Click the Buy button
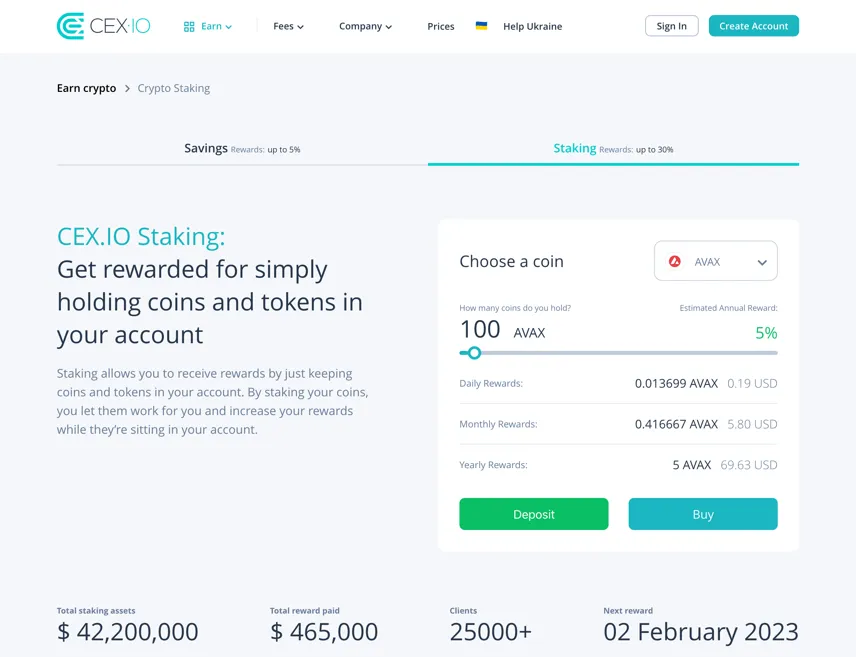Viewport: 856px width, 657px height. click(703, 514)
